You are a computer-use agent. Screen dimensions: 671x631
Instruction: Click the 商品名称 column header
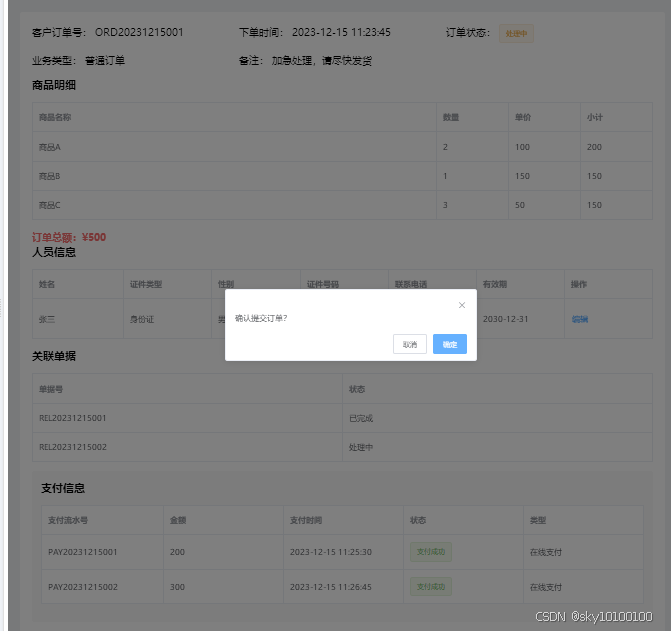tap(55, 117)
